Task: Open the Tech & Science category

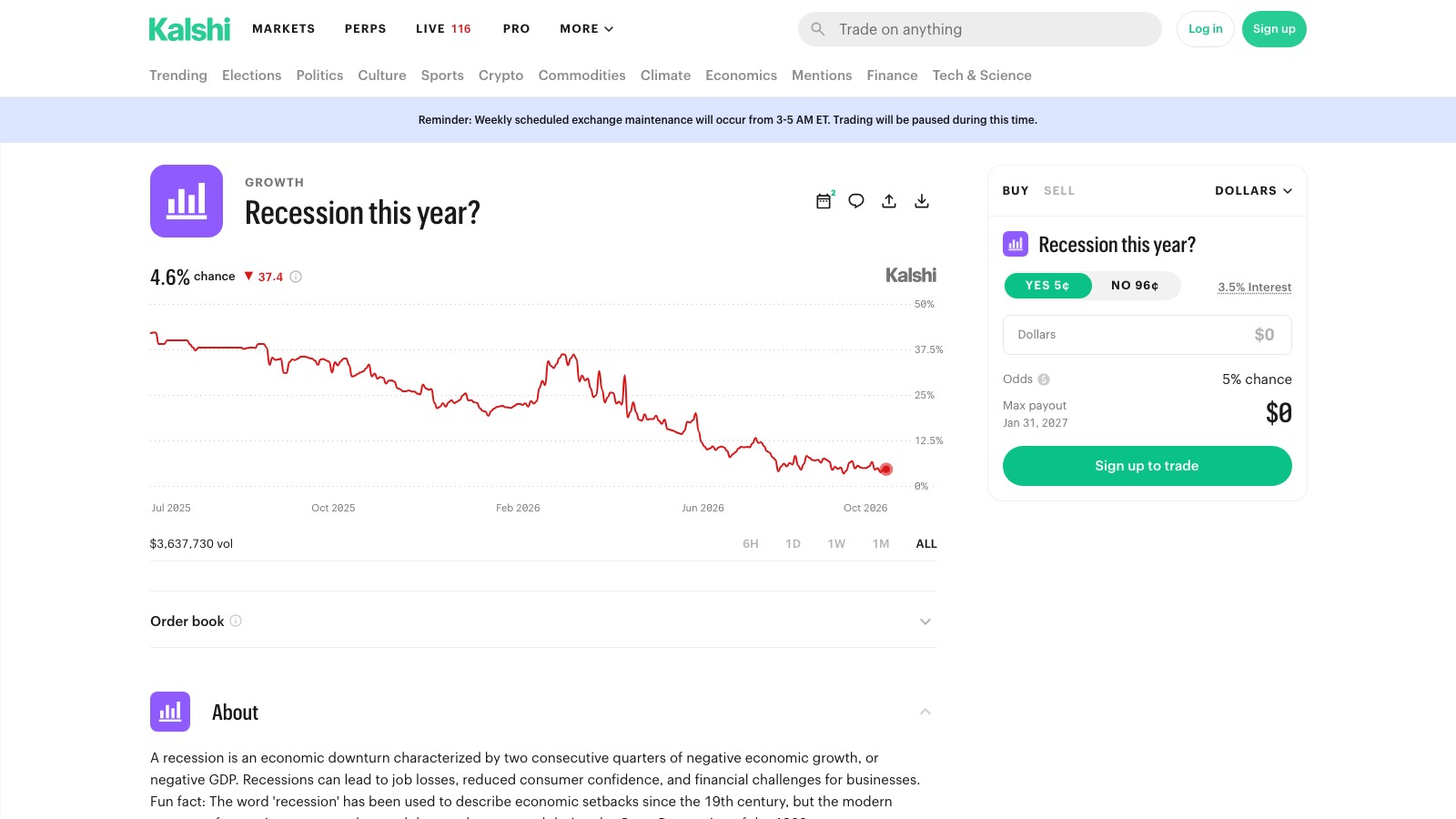Action: coord(982,76)
